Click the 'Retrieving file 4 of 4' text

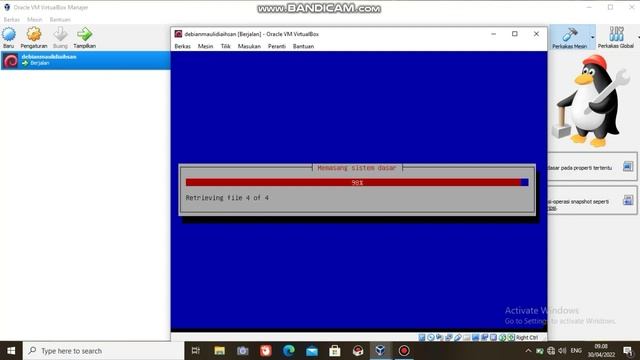pos(227,198)
